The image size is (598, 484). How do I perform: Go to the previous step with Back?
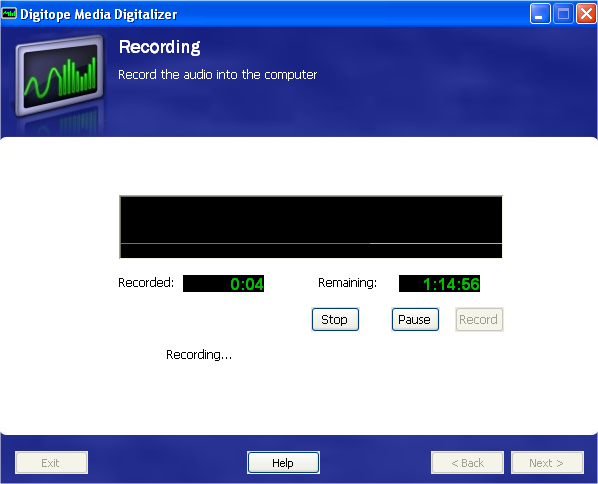coord(467,463)
